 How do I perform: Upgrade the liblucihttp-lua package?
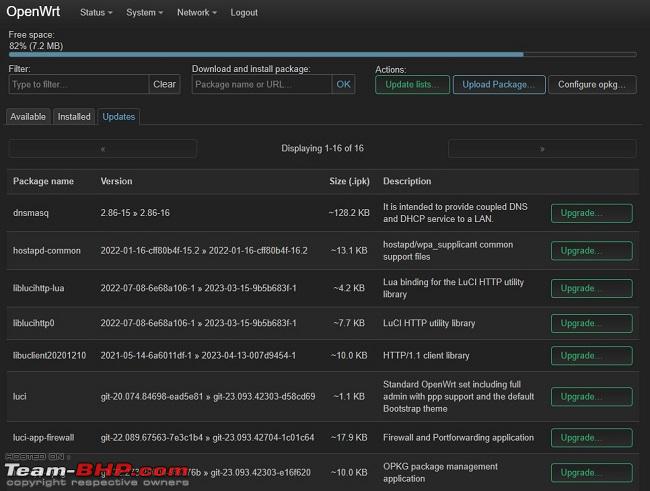click(592, 288)
